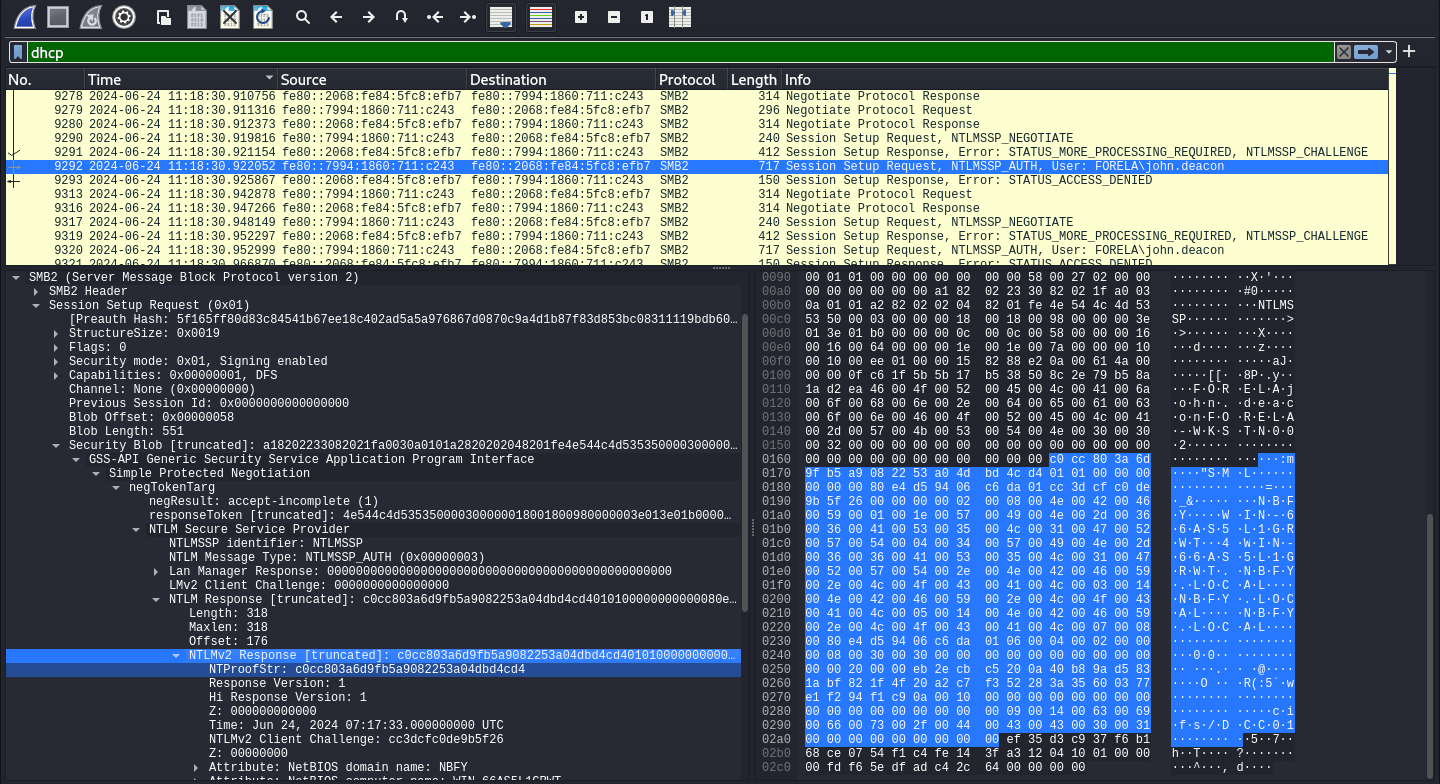Viewport: 1440px width, 784px height.
Task: Toggle packet list colorization
Action: [x=541, y=17]
